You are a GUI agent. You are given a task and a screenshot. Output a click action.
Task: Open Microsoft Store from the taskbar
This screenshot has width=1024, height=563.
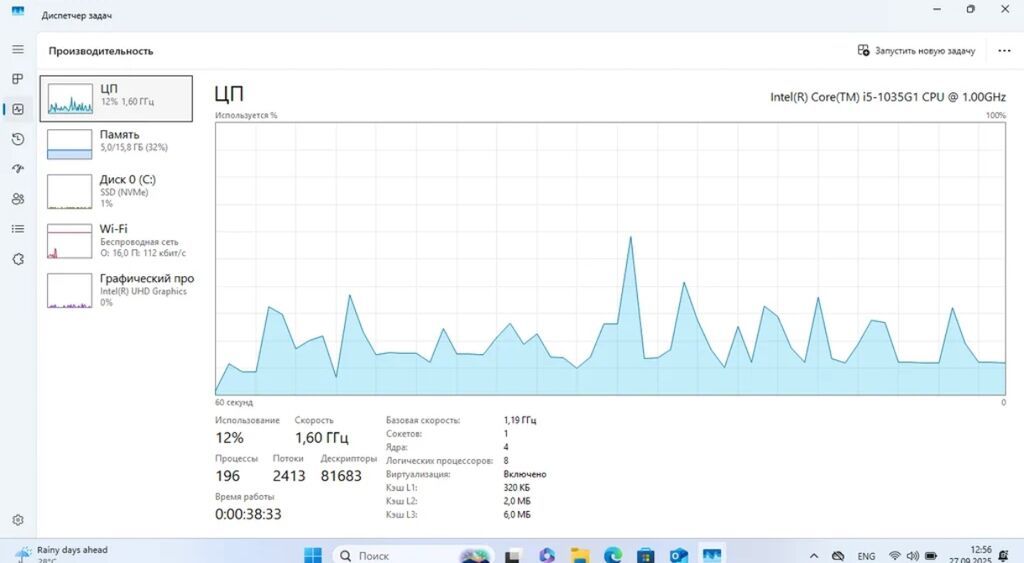pos(645,555)
